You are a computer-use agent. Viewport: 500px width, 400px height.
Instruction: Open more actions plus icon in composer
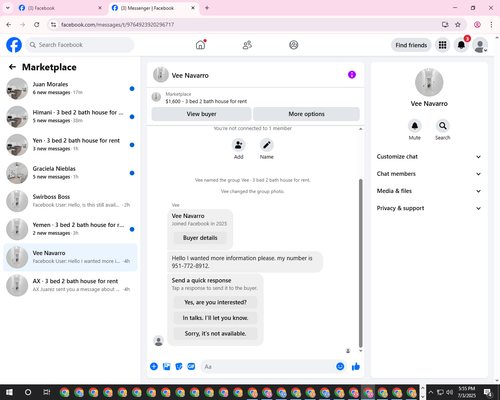[154, 367]
